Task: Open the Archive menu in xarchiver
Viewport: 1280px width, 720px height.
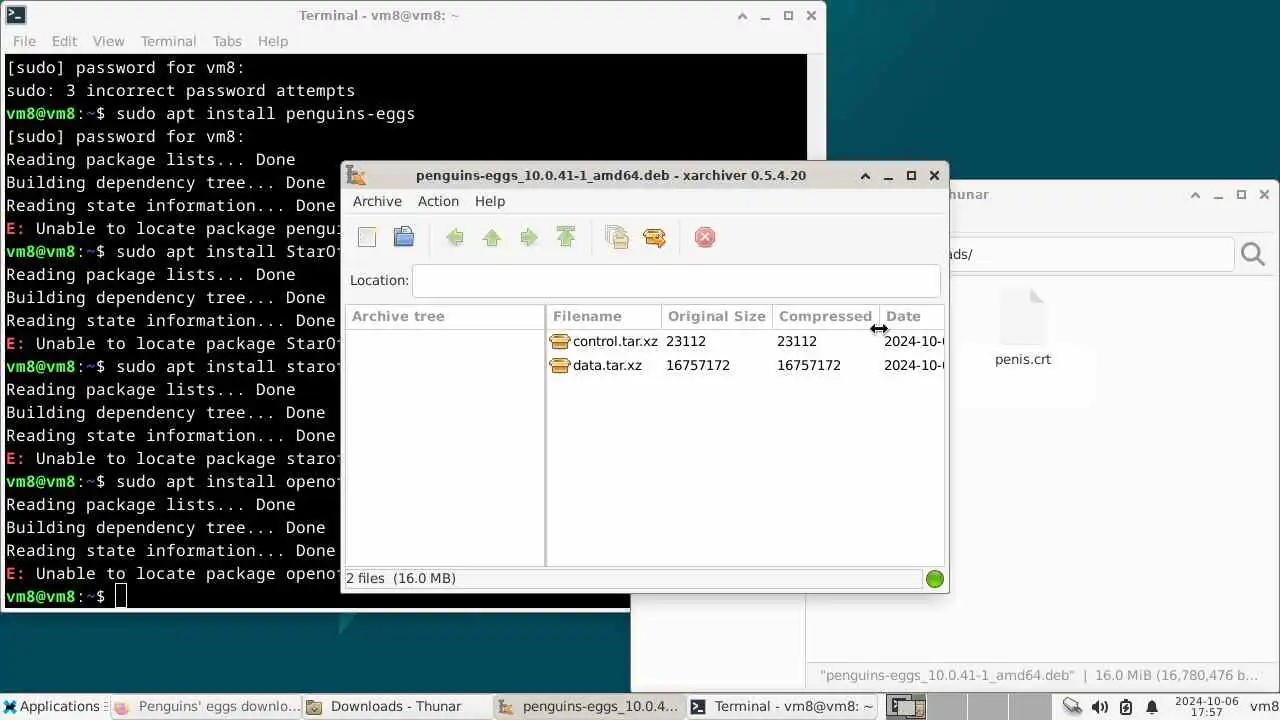Action: [x=377, y=201]
